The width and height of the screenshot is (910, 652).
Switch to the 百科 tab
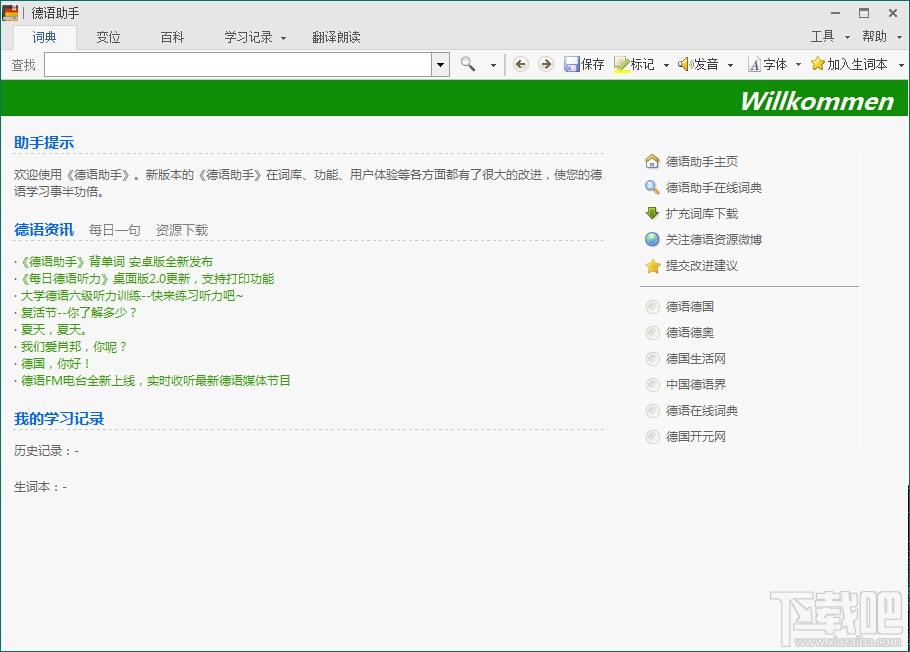172,37
